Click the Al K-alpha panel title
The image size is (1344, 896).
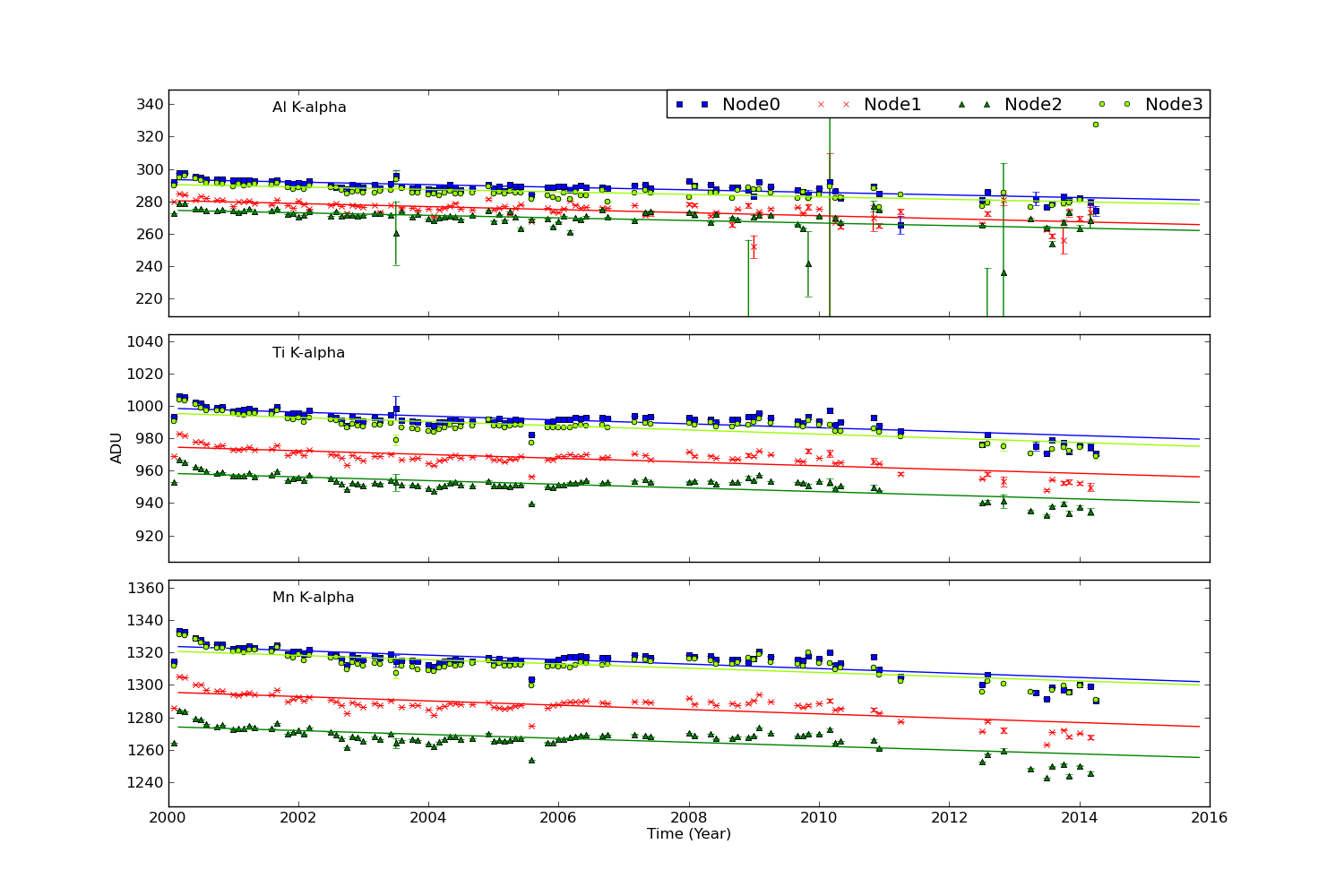point(309,108)
